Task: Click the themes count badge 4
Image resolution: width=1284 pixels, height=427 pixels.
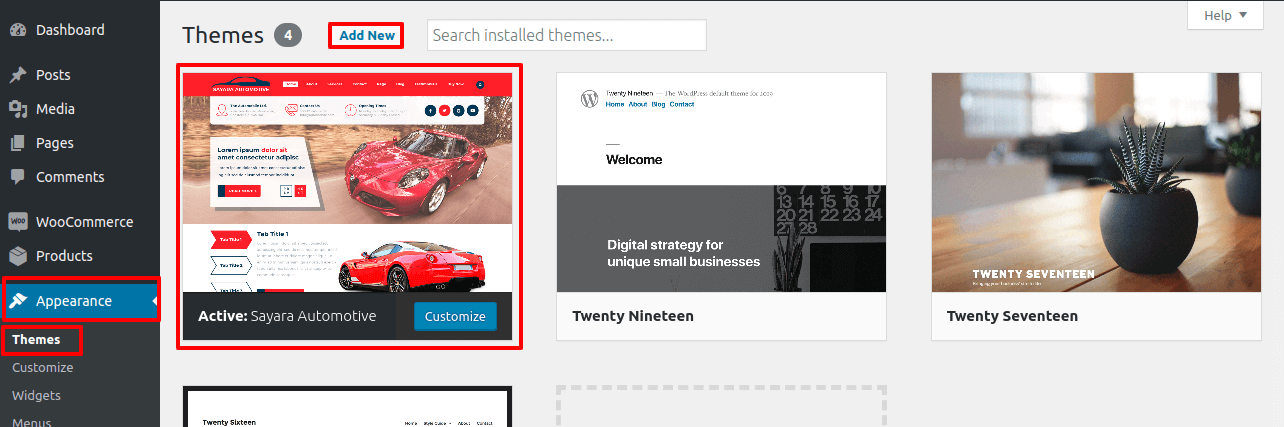Action: 288,36
